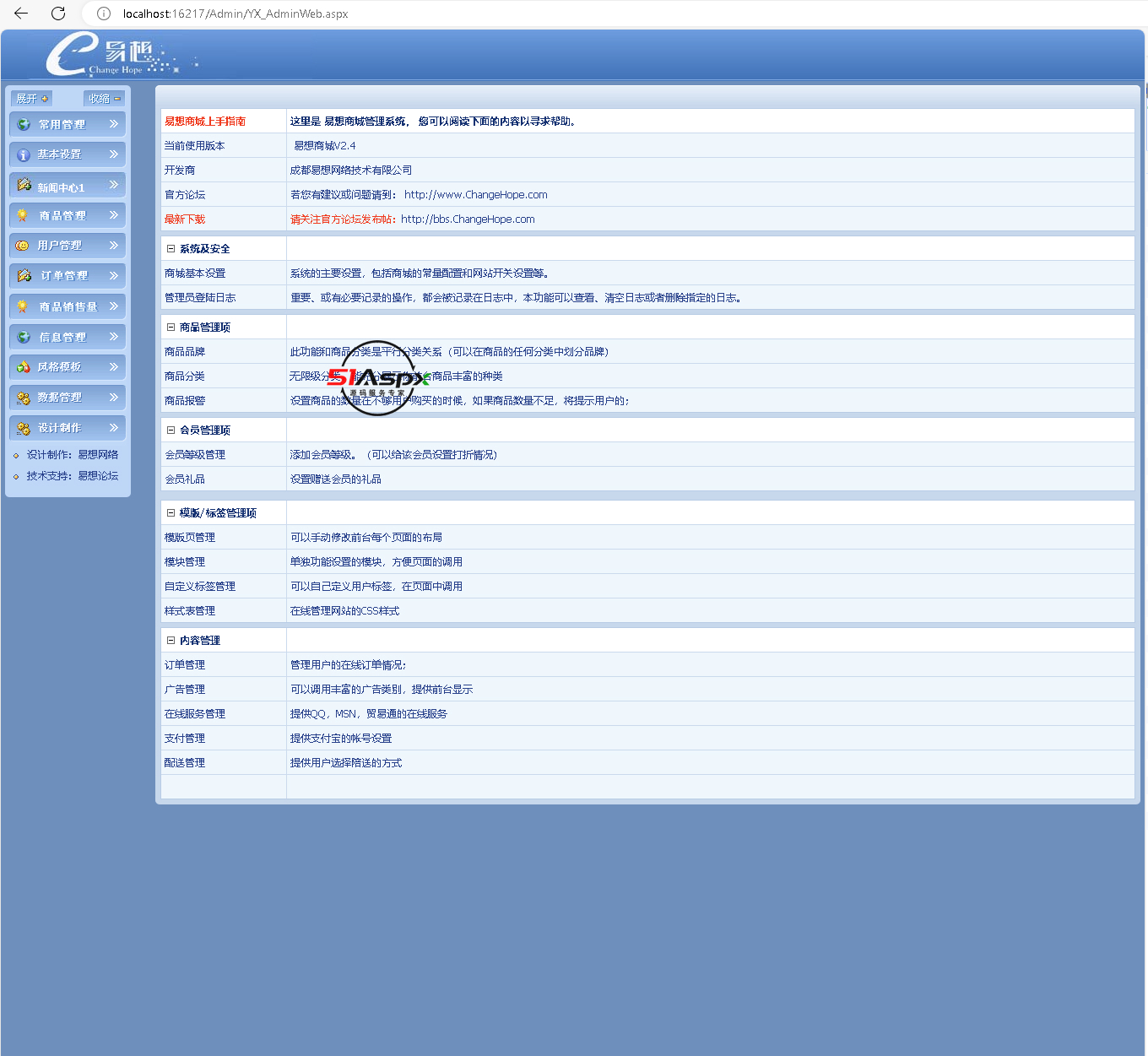Open the 新闻中心1 sidebar menu
The image size is (1148, 1056).
[x=68, y=185]
